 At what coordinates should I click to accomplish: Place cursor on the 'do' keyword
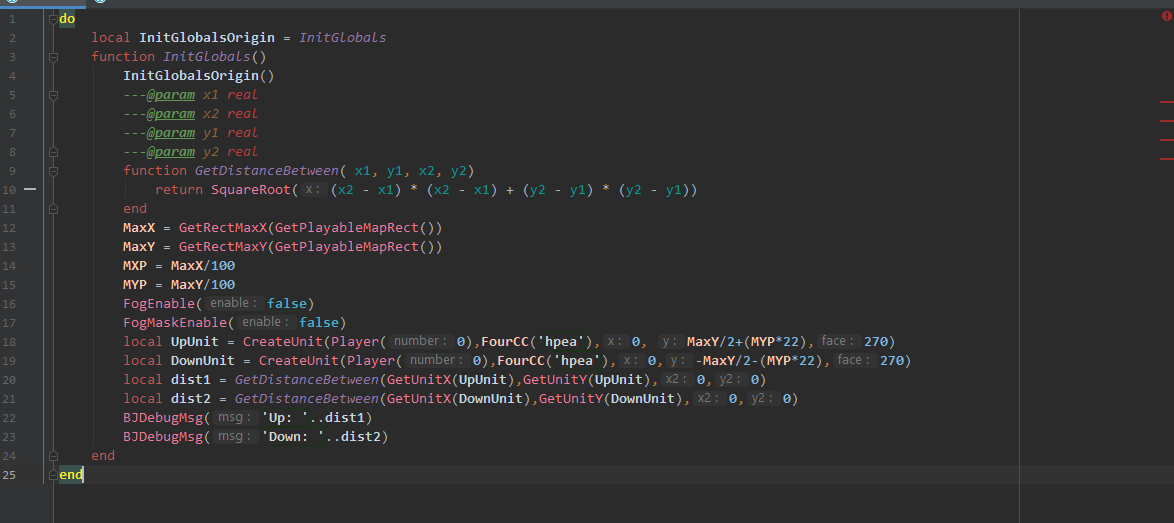coord(67,19)
